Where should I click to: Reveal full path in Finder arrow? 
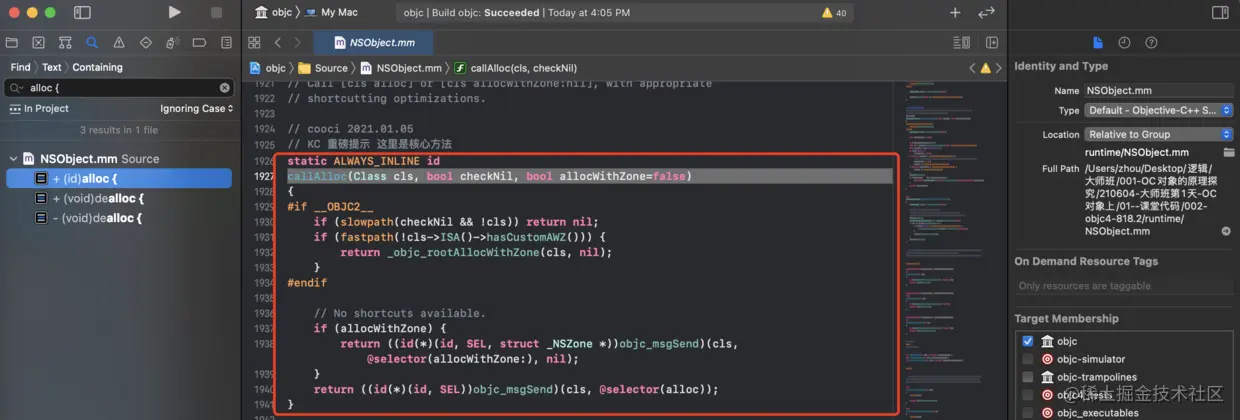(x=1226, y=231)
